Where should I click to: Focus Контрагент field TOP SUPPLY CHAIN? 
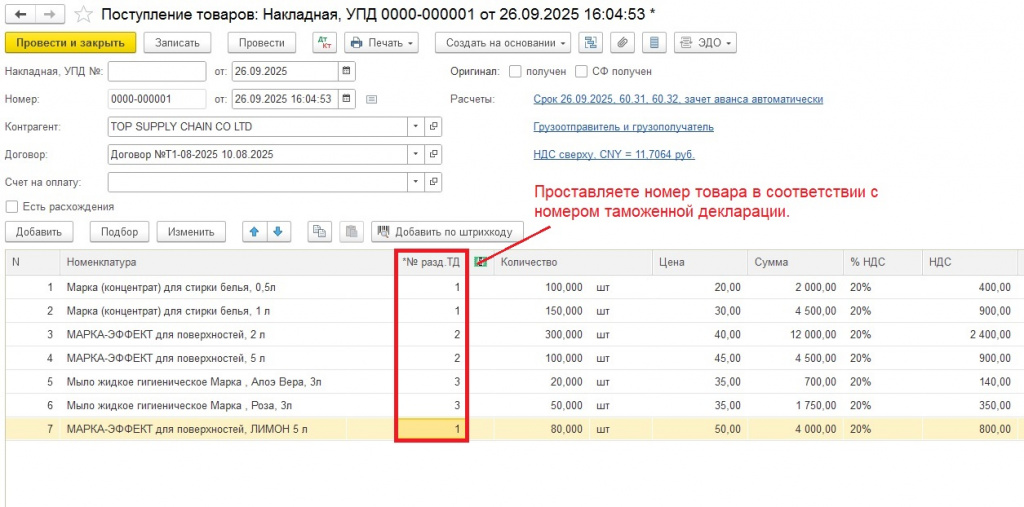tap(259, 127)
